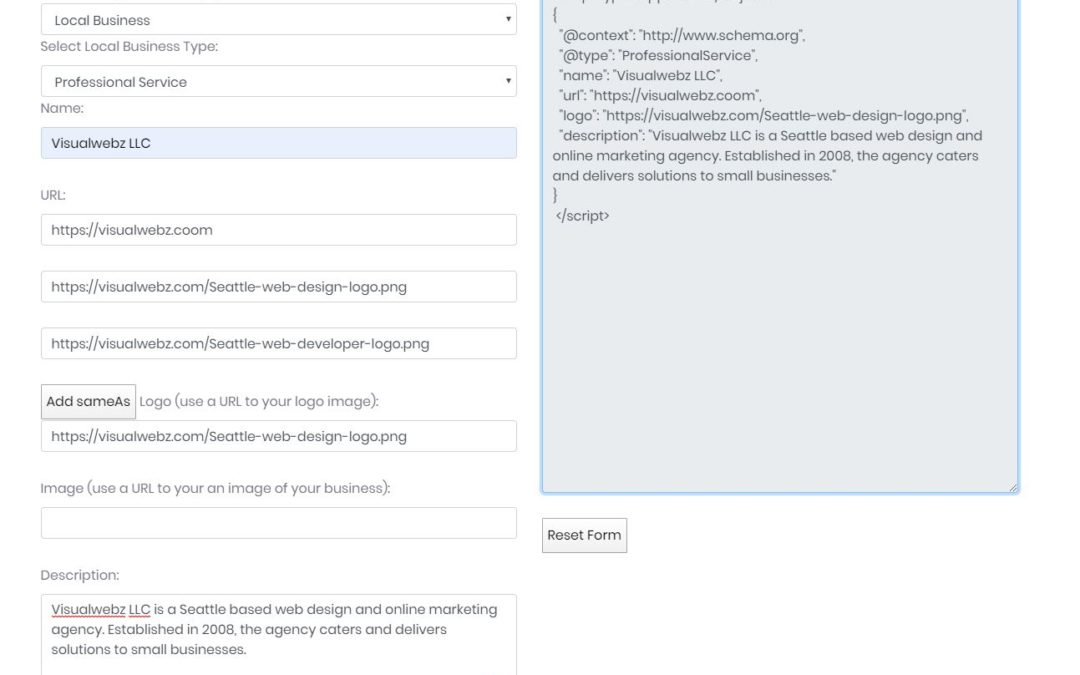
Task: Click the closing '</script>' tag text
Action: (583, 216)
